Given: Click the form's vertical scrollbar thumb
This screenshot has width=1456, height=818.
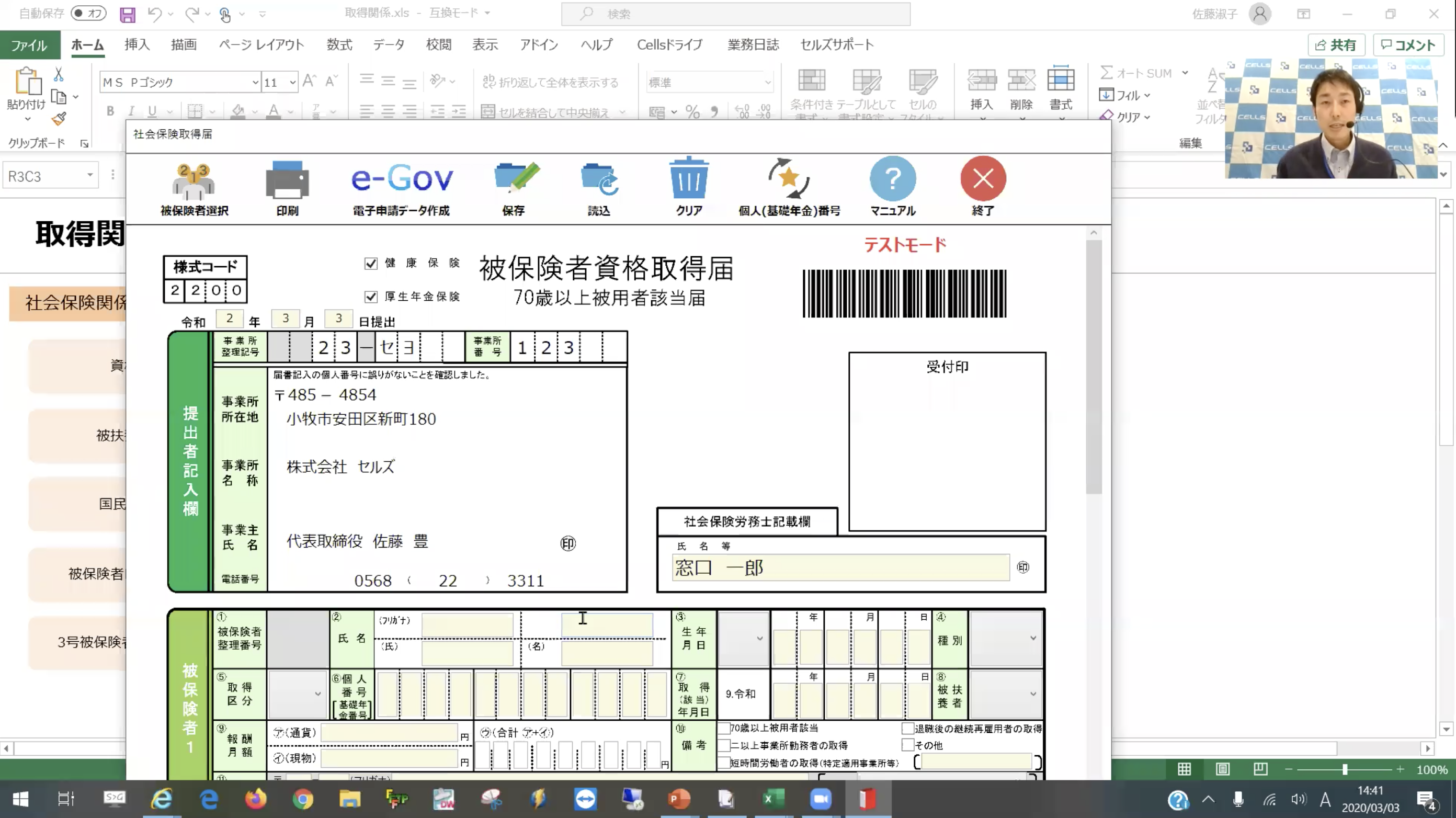Looking at the screenshot, I should click(1094, 366).
